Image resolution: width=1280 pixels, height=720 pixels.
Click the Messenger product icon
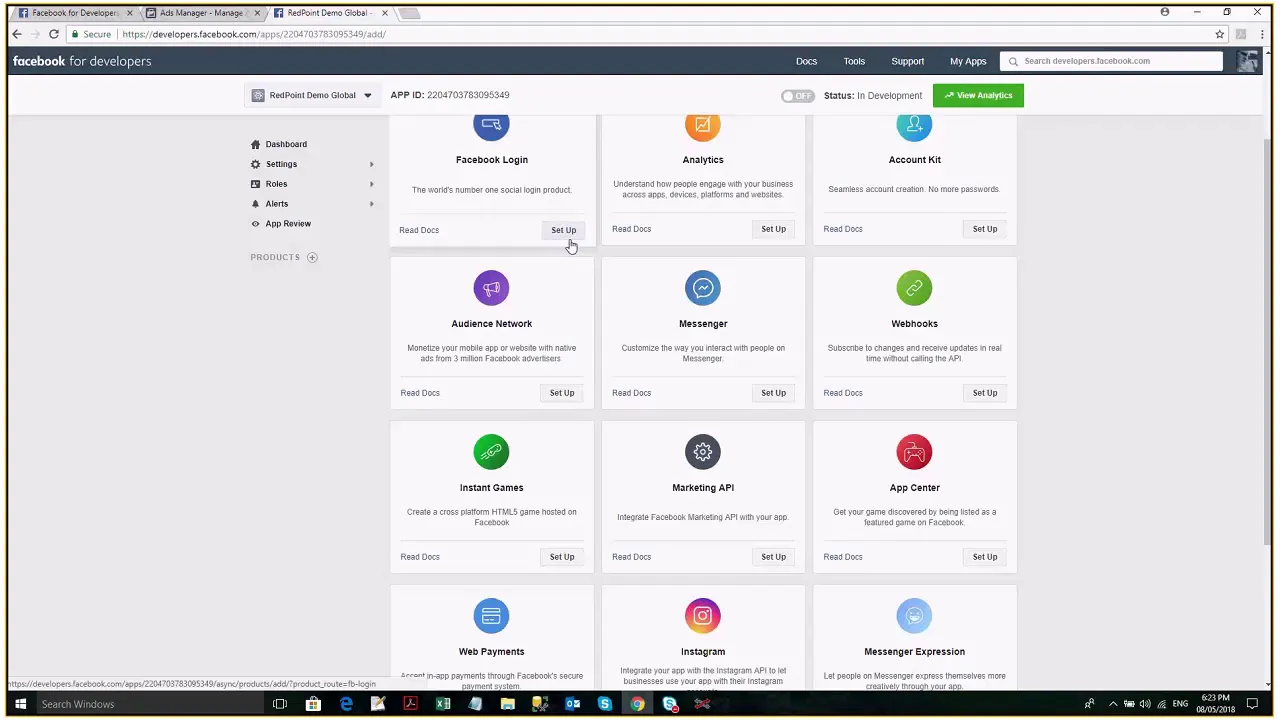coord(703,288)
